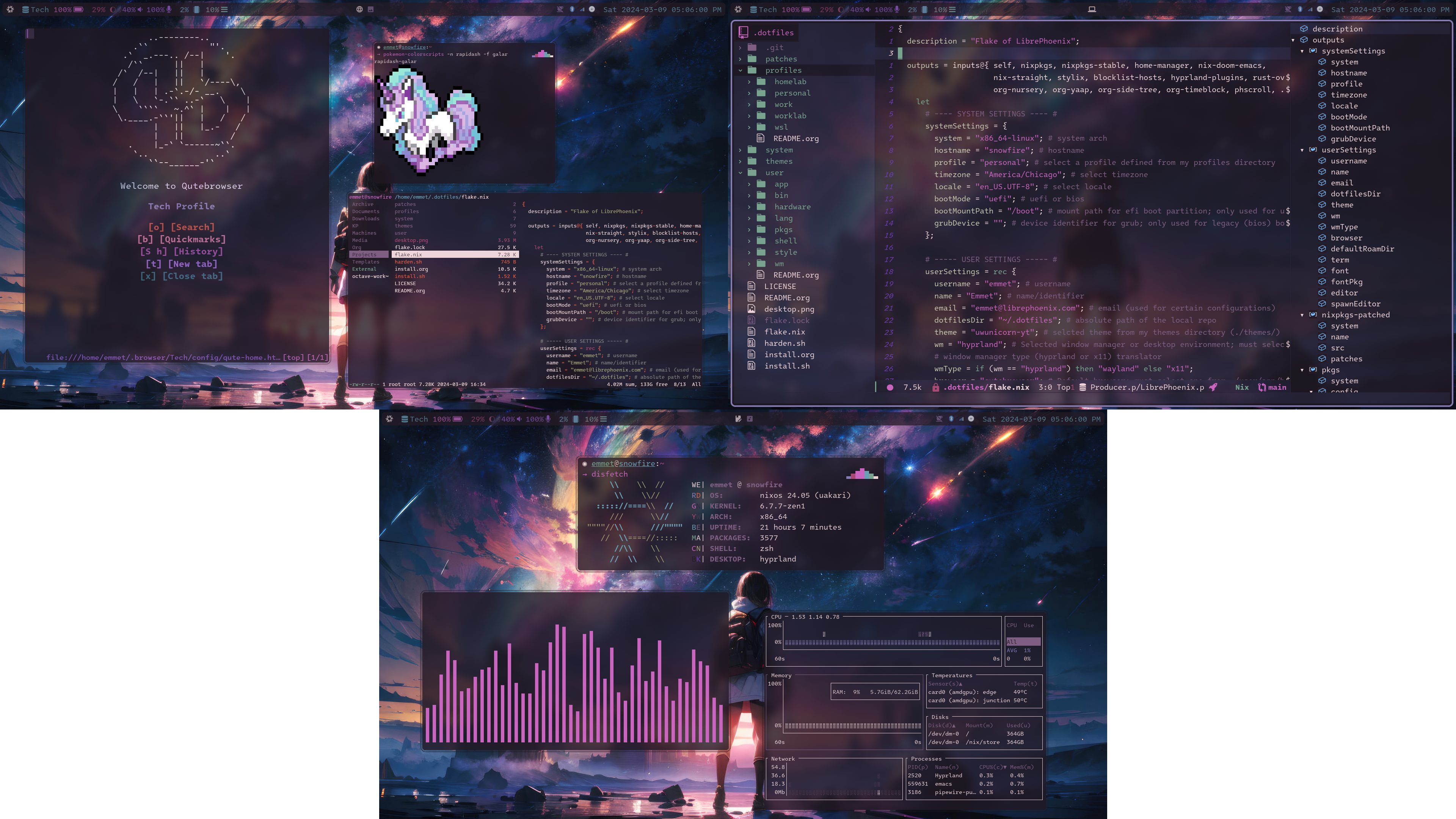Select the git folder in dotfiles tree
The width and height of the screenshot is (1456, 819).
coord(775,47)
